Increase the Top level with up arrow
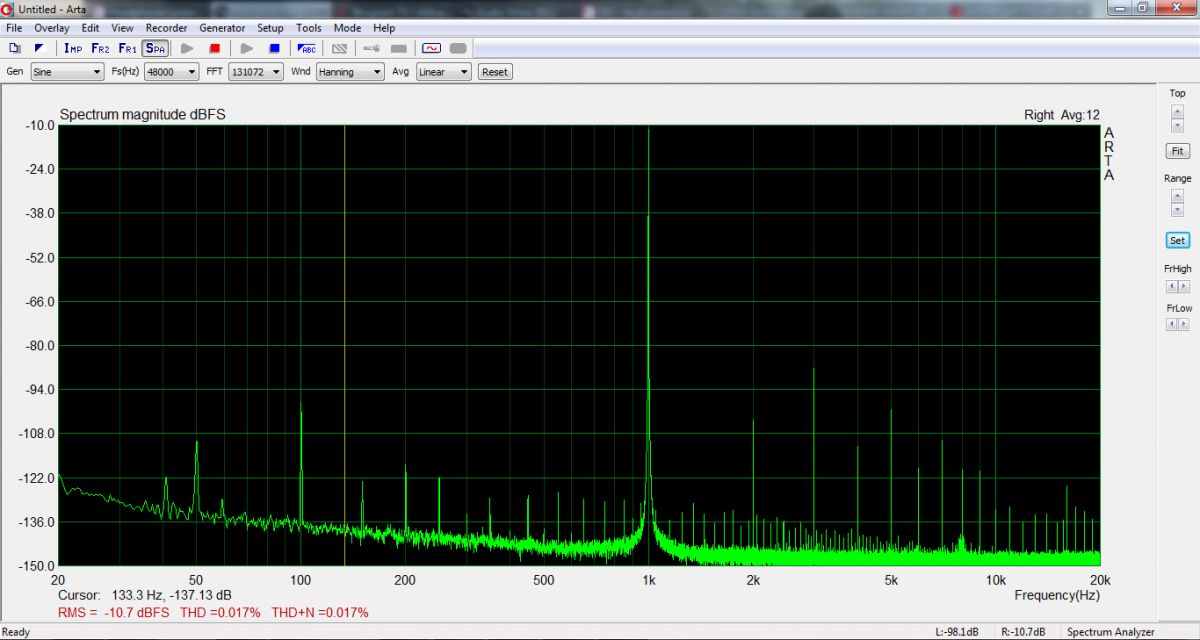This screenshot has width=1200, height=640. [x=1177, y=111]
